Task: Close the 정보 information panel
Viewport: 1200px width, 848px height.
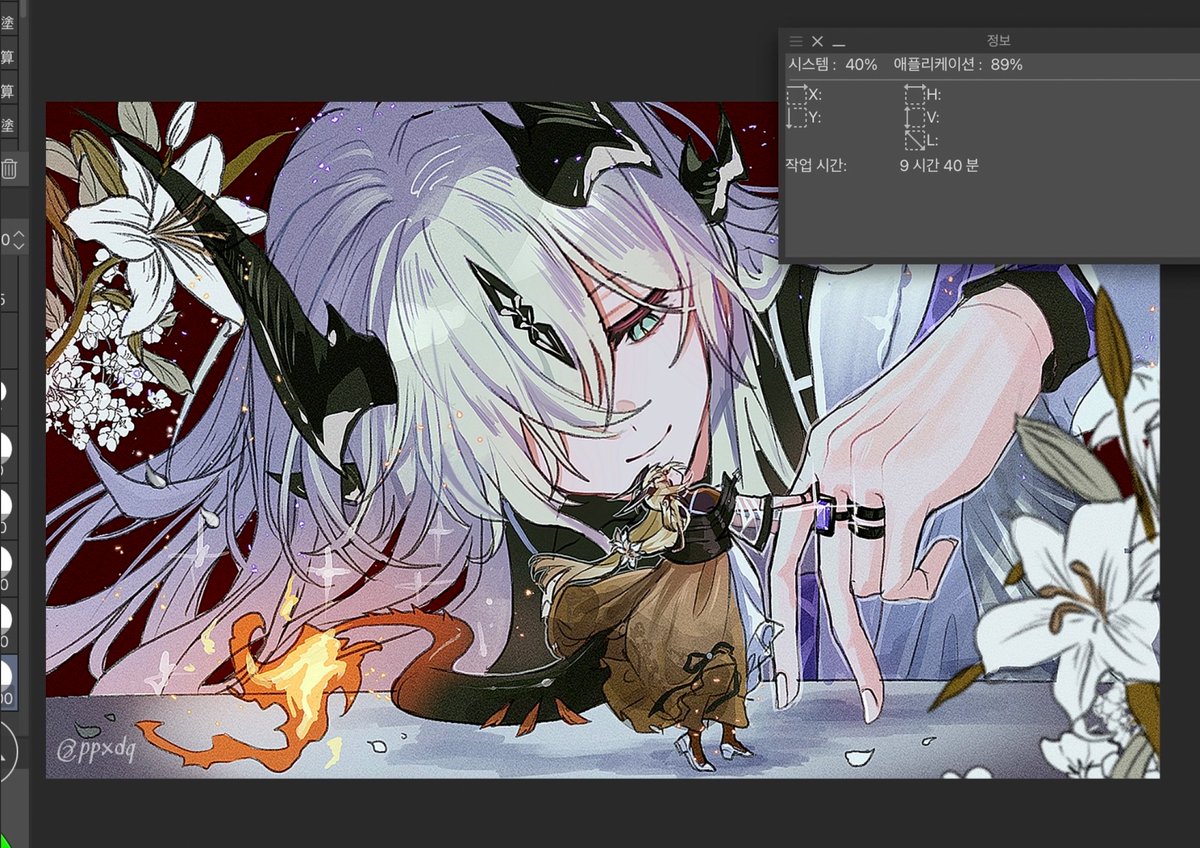Action: point(817,41)
